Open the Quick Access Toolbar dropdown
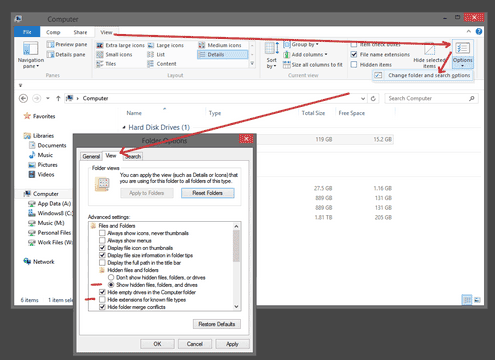Screen dimensions: 495x360 20,85
